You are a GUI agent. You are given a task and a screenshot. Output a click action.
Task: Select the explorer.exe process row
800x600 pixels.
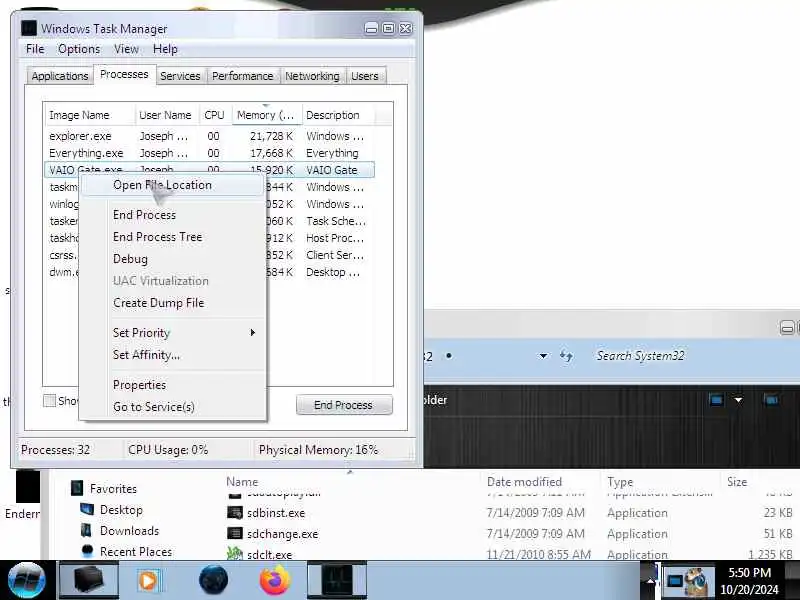[x=209, y=136]
